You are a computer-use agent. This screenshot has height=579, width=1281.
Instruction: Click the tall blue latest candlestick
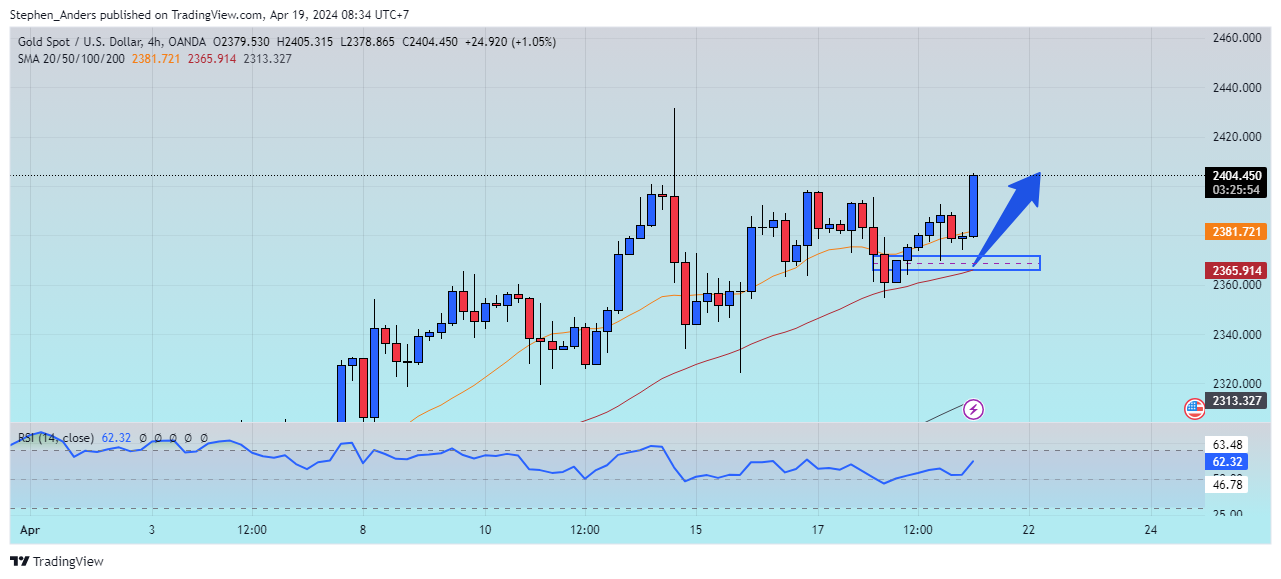tap(973, 206)
